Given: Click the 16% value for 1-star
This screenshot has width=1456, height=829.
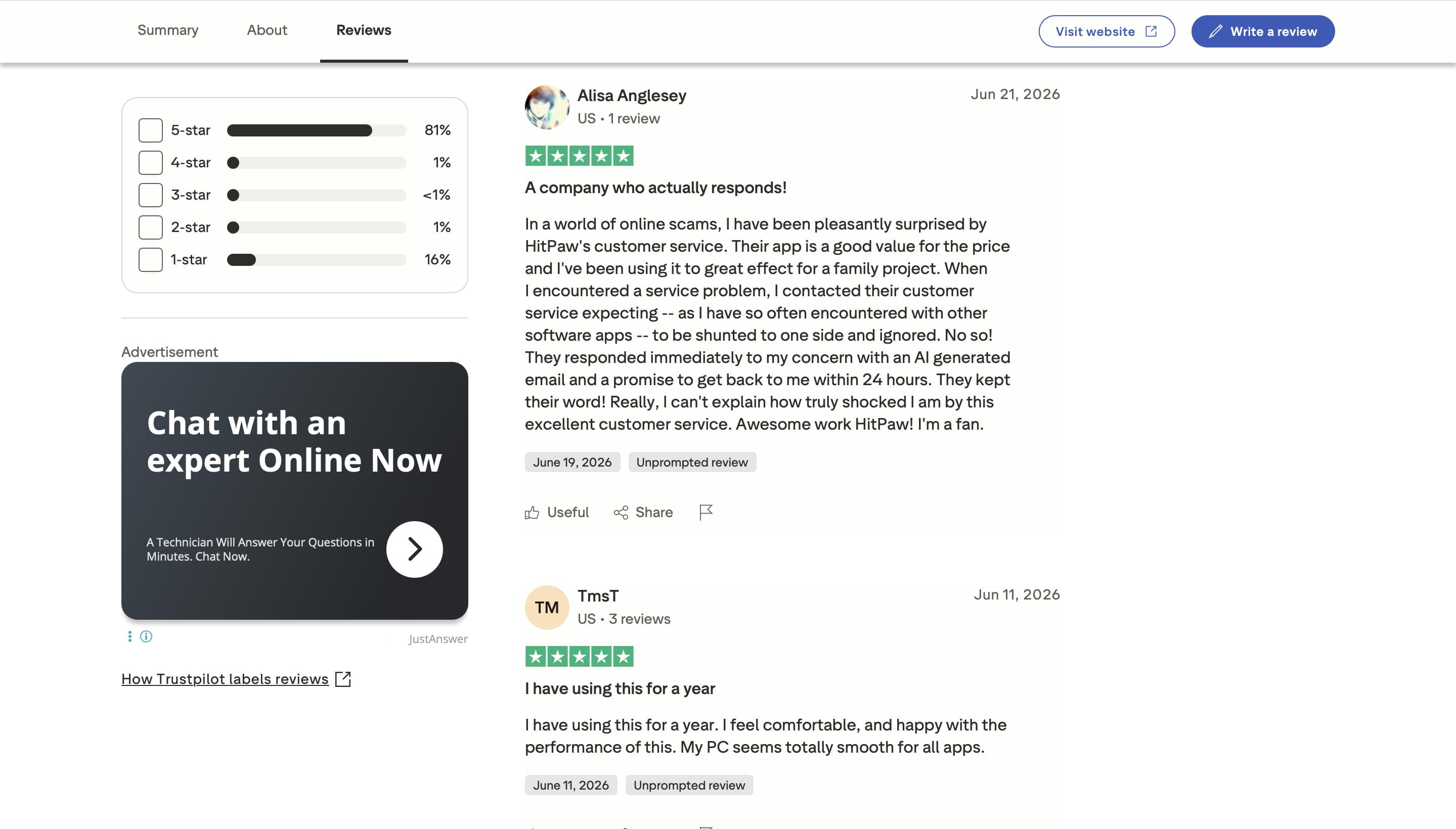Looking at the screenshot, I should coord(437,260).
